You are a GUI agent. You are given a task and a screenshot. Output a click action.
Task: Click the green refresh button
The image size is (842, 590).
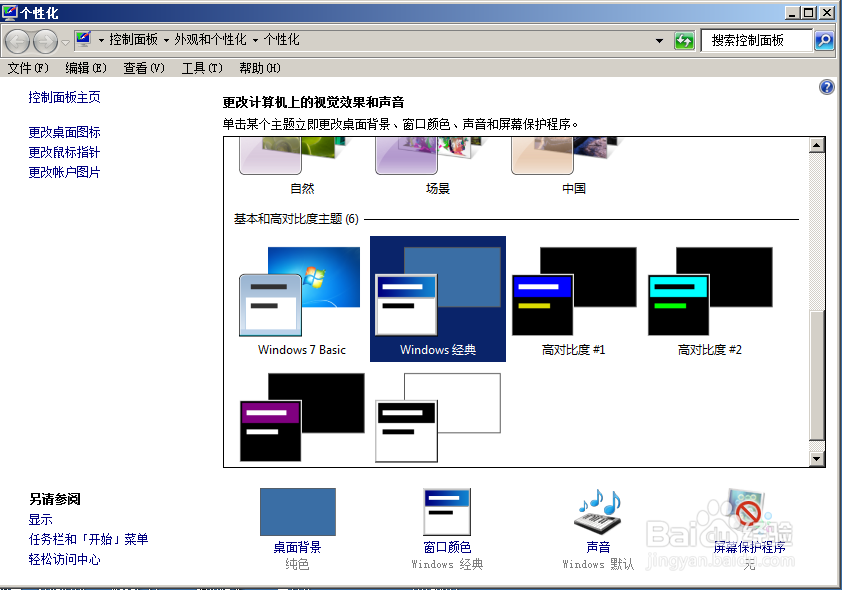(684, 41)
